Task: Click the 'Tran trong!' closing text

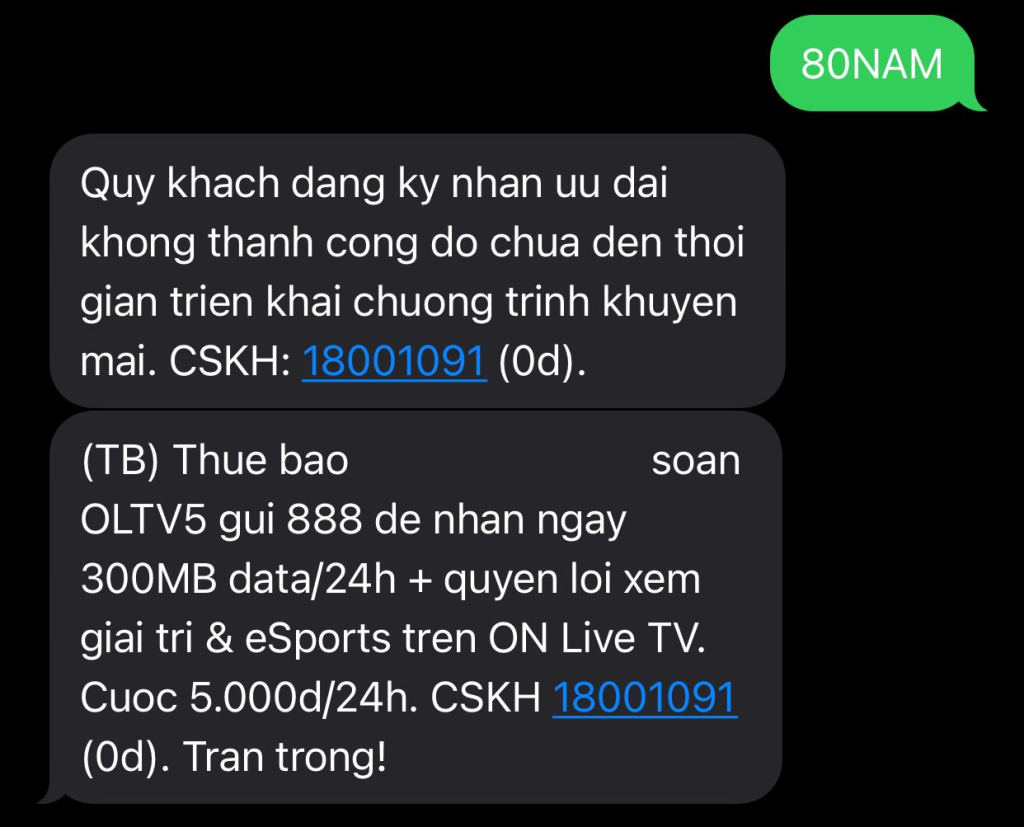Action: point(285,757)
